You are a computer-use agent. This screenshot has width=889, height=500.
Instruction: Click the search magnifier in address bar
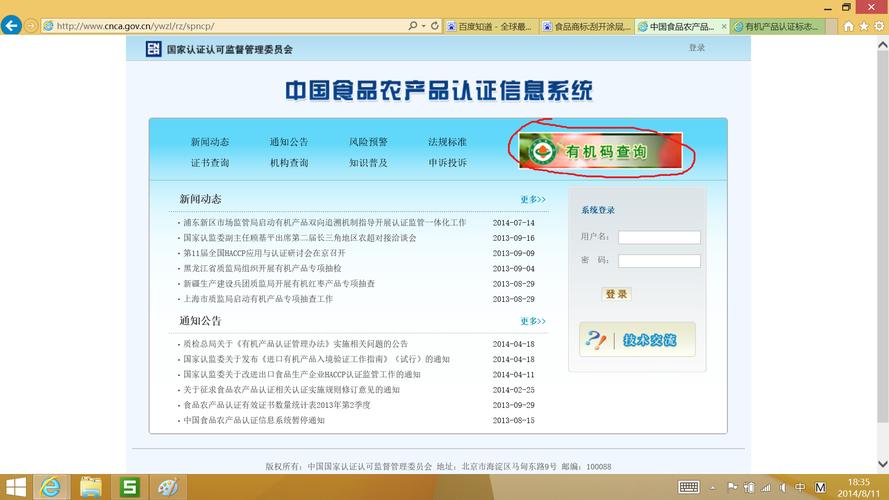click(412, 26)
